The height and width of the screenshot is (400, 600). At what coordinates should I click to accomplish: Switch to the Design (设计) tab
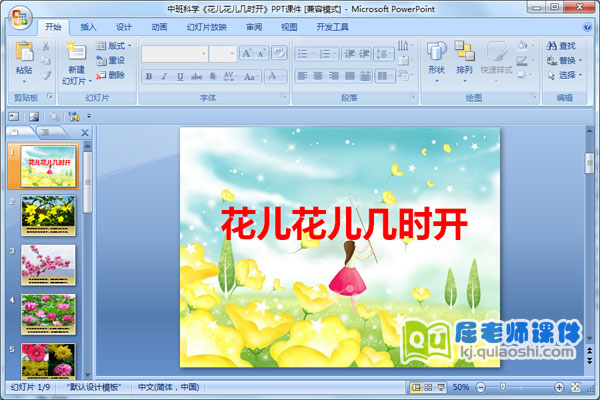point(124,27)
